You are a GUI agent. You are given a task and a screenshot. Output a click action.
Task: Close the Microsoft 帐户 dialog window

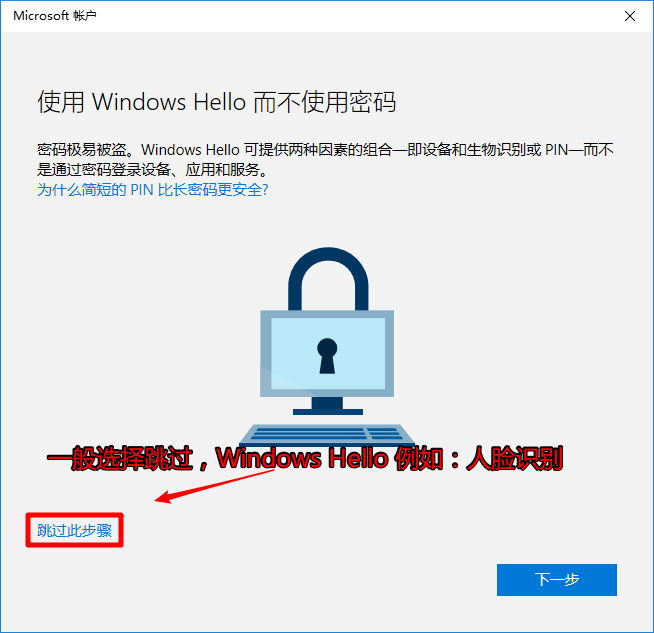[630, 16]
